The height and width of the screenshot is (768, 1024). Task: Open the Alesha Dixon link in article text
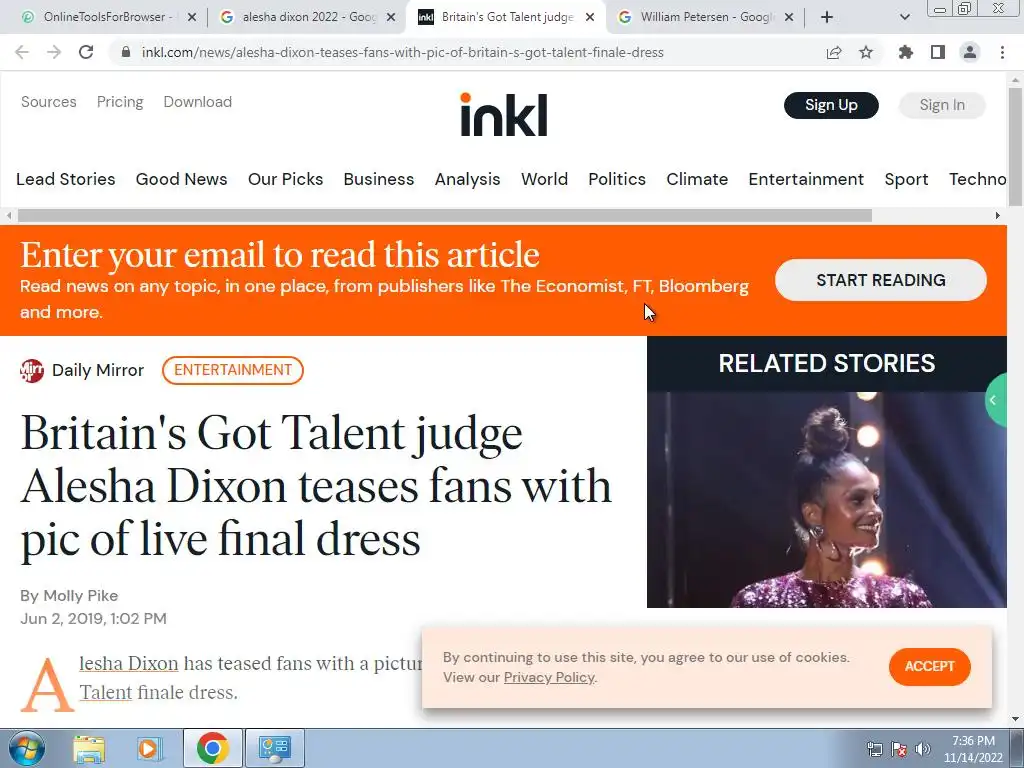tap(129, 664)
